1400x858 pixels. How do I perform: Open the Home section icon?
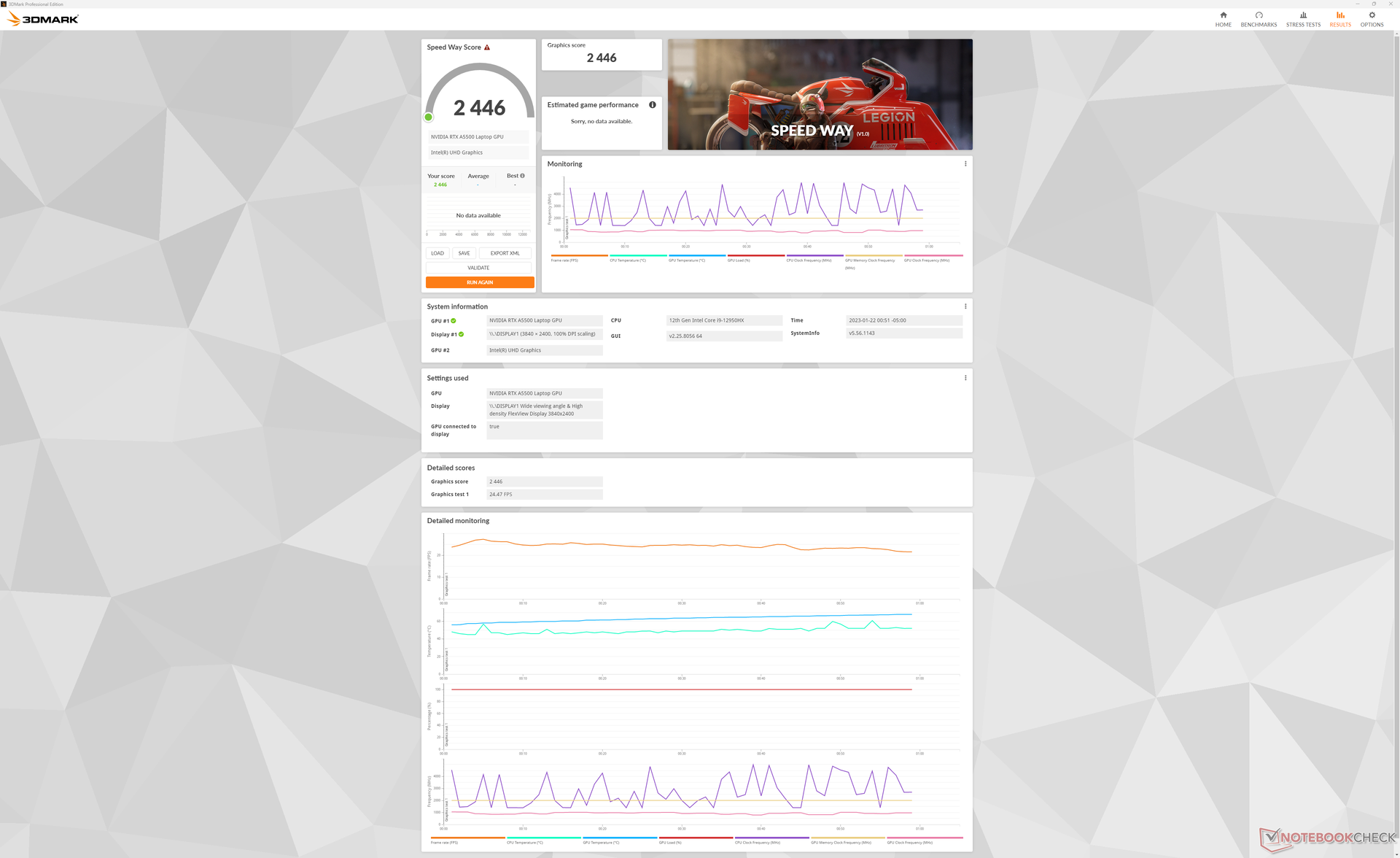[1223, 15]
